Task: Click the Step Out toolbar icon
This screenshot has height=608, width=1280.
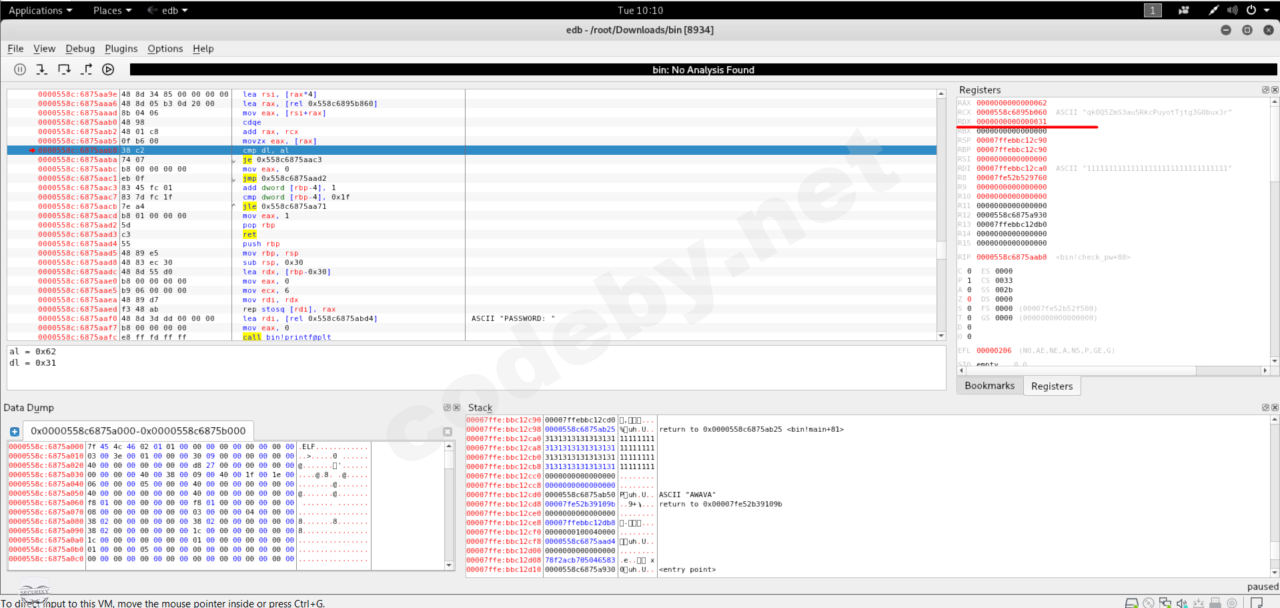Action: [x=86, y=69]
